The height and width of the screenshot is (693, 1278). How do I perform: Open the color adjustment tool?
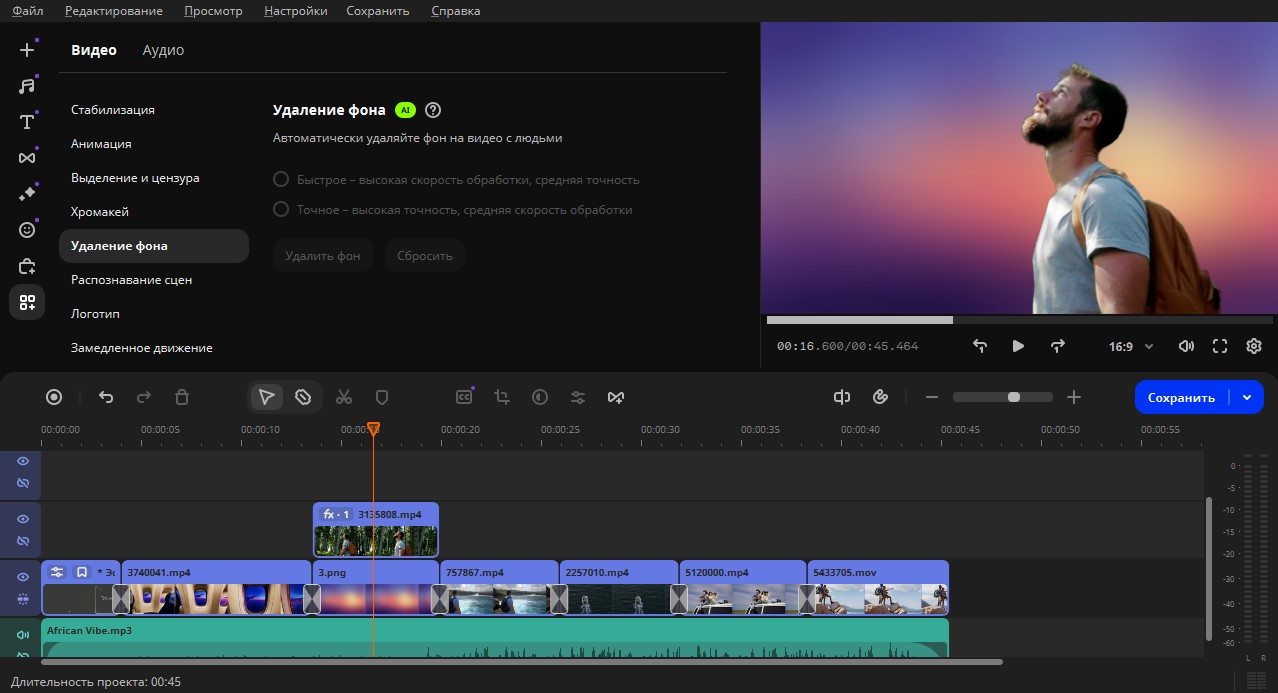(x=540, y=397)
